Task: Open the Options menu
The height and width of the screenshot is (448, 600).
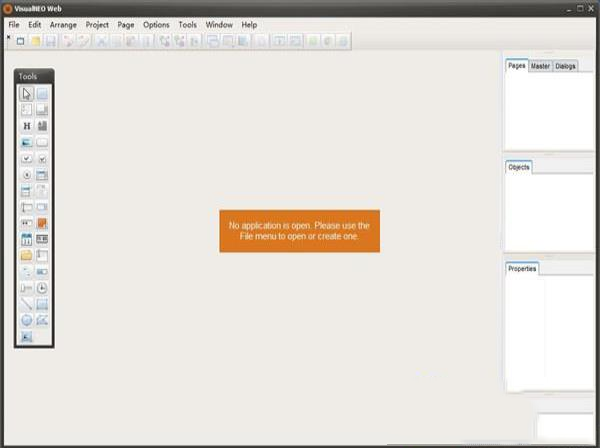Action: click(x=156, y=24)
